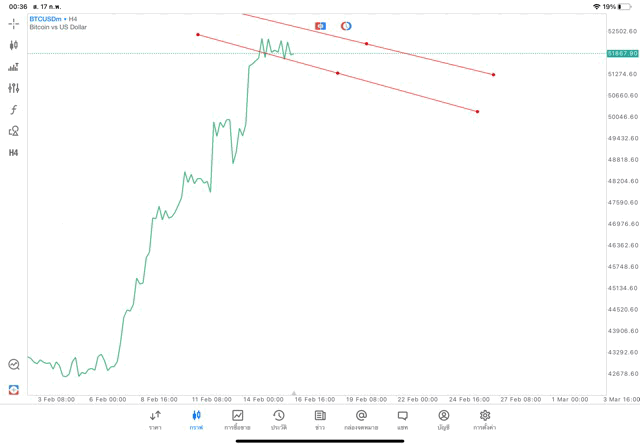
Task: Open chart settings sliders icon
Action: pos(14,88)
